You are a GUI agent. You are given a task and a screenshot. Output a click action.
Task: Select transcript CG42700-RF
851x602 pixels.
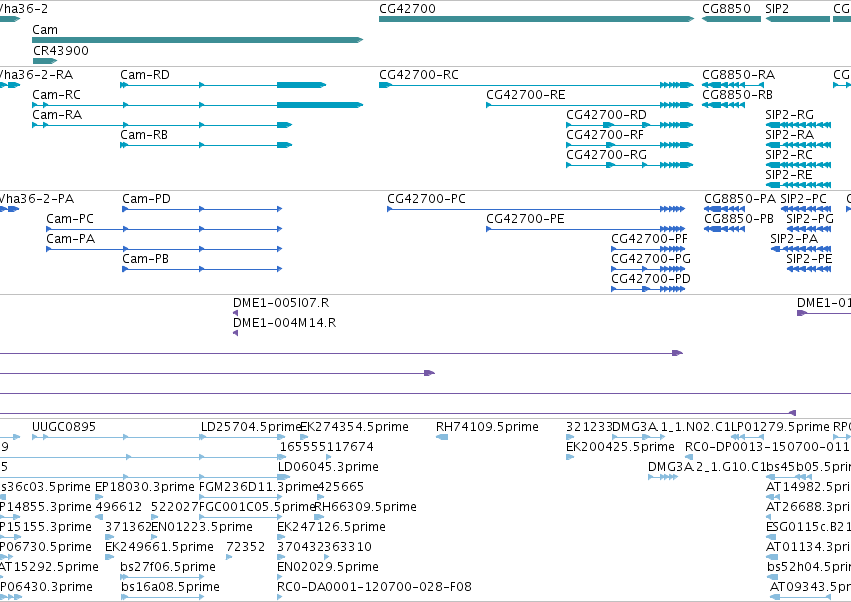pyautogui.click(x=630, y=145)
